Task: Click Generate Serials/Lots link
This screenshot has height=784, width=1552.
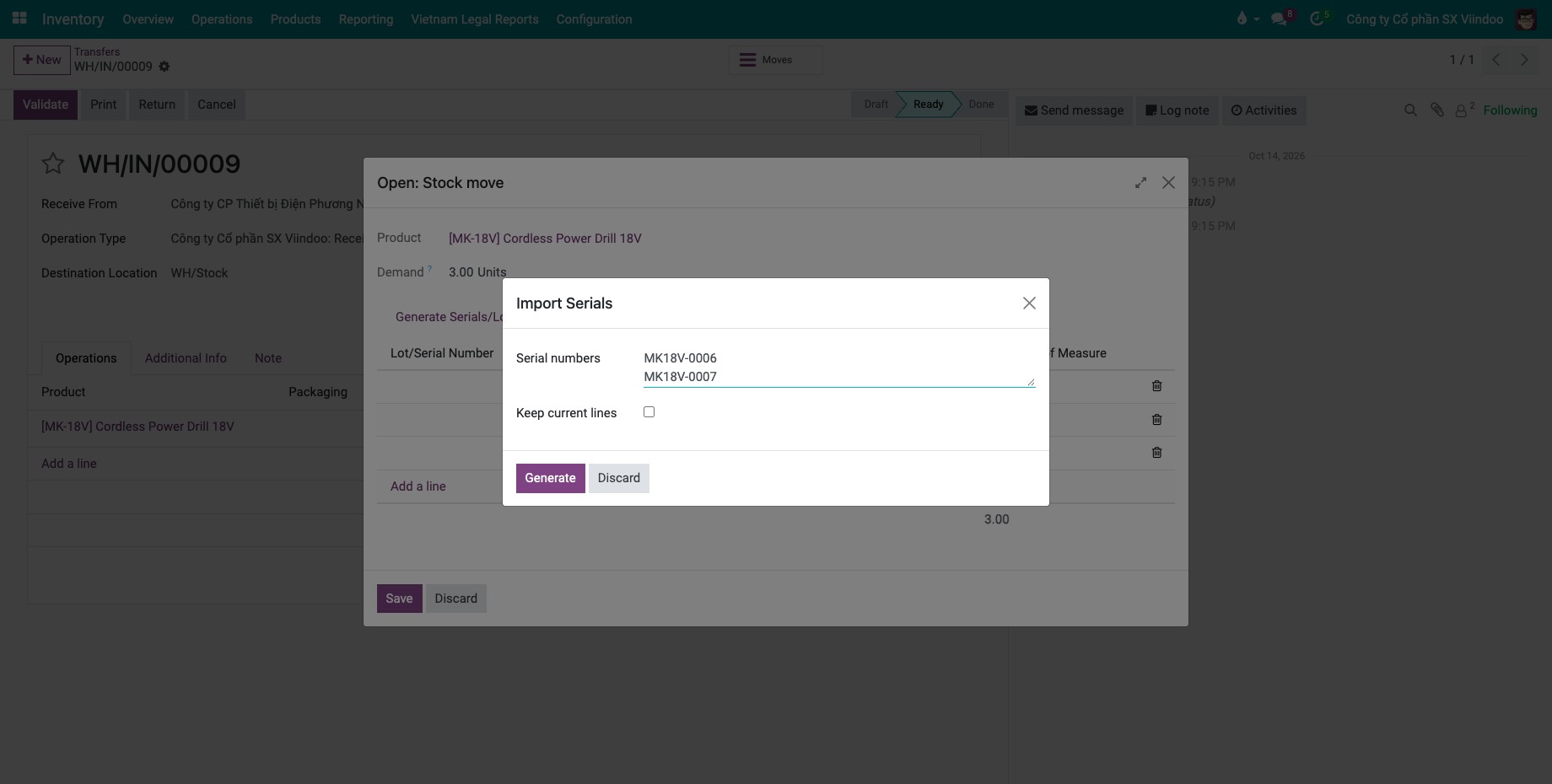Action: click(x=449, y=317)
